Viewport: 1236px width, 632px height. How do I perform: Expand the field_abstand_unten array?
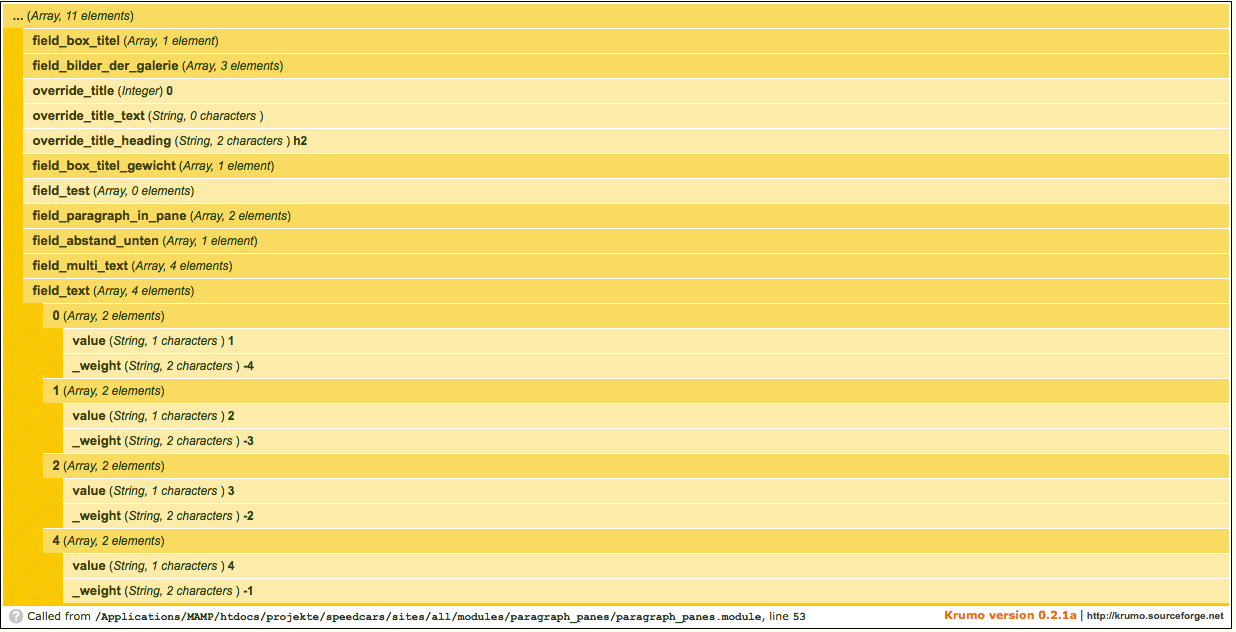626,241
